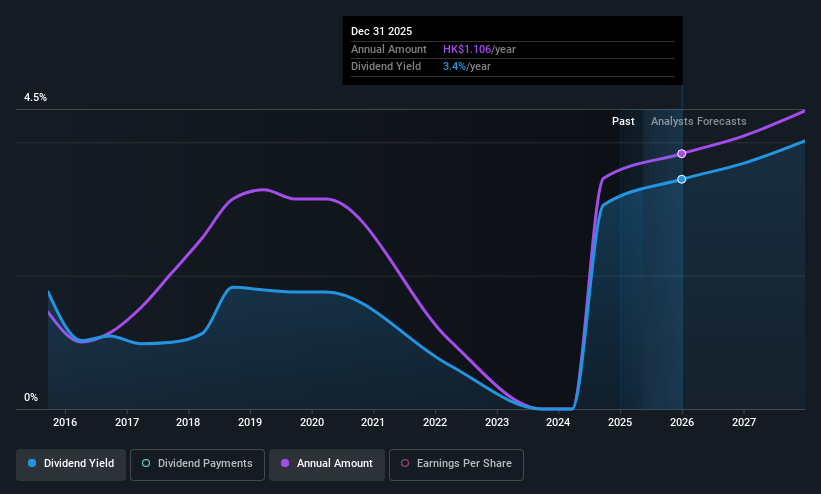
Task: Select the purple data point at 2026
Action: [682, 153]
